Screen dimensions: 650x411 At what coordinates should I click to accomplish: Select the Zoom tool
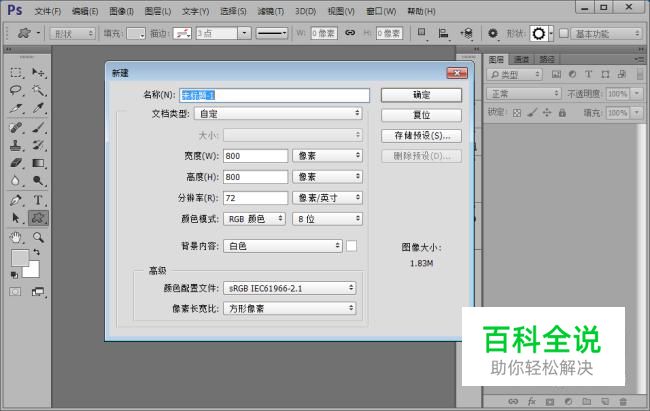point(38,237)
